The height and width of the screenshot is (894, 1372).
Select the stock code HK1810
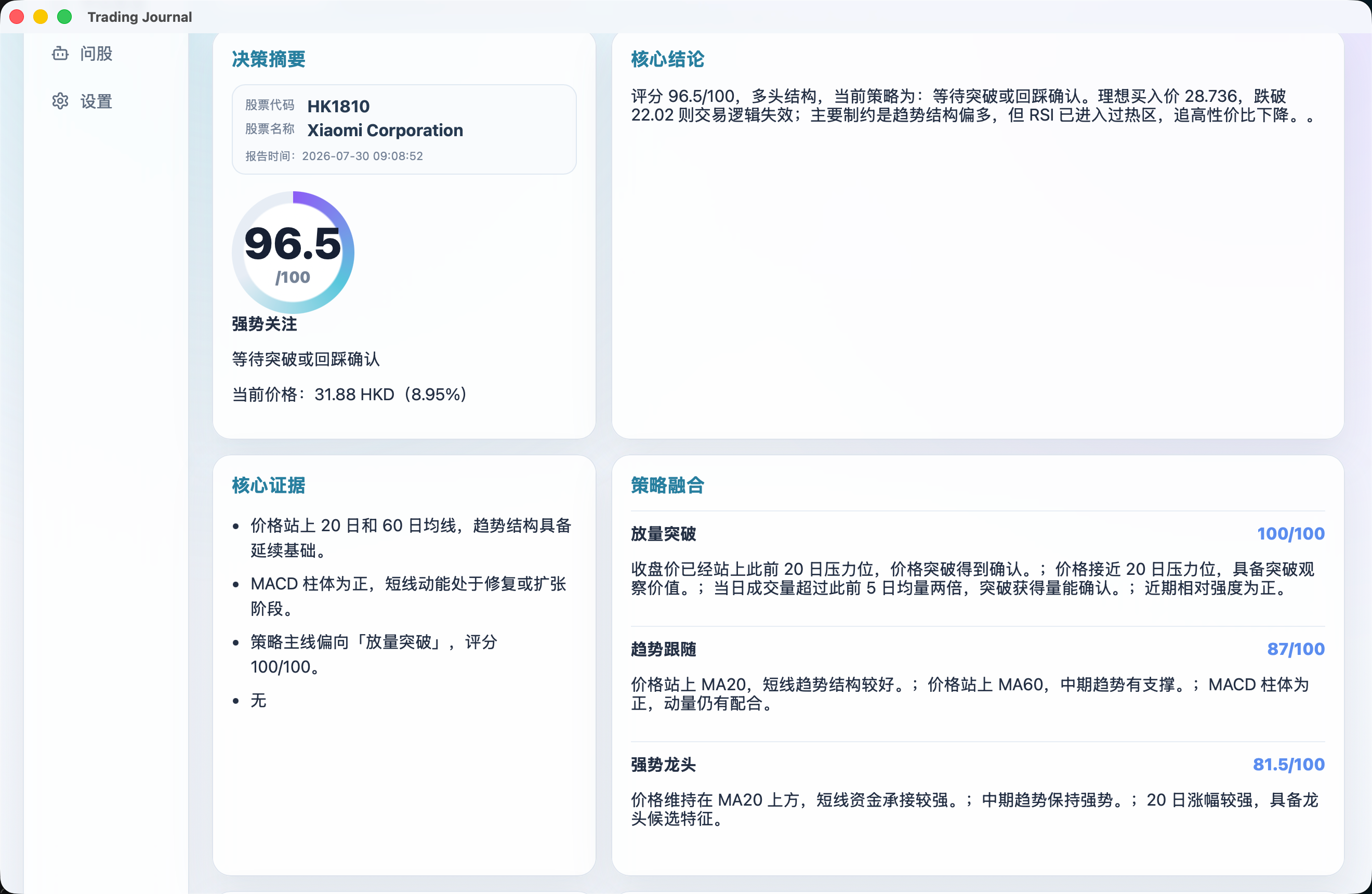338,106
